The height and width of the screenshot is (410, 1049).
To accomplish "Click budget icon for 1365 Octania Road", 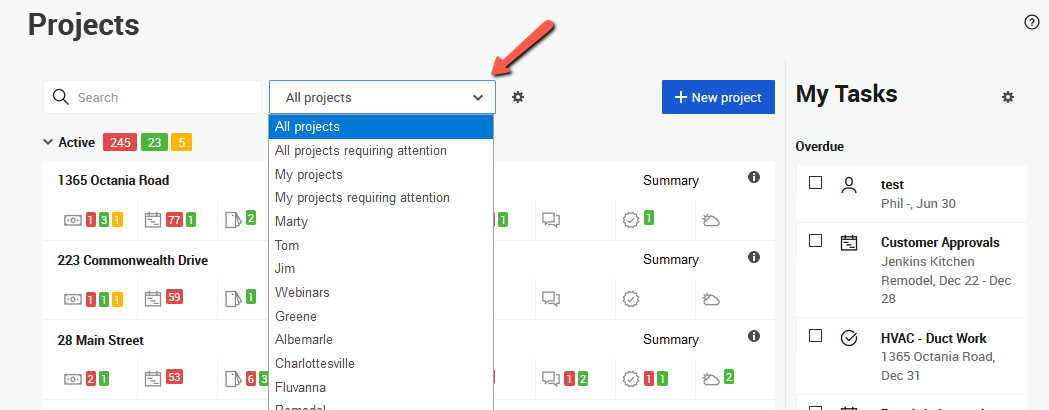I will click(x=73, y=219).
